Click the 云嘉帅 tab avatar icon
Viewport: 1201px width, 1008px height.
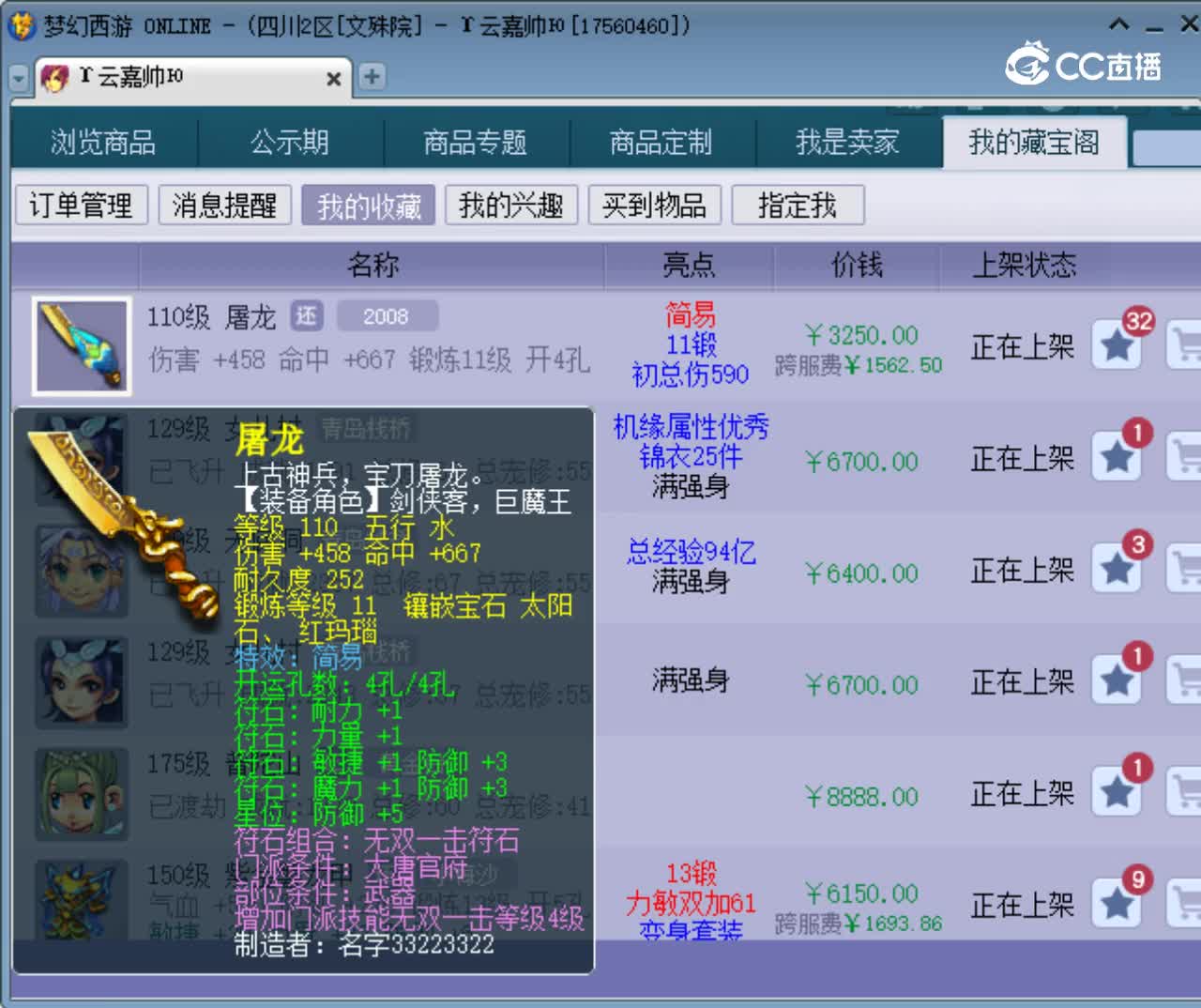(55, 78)
